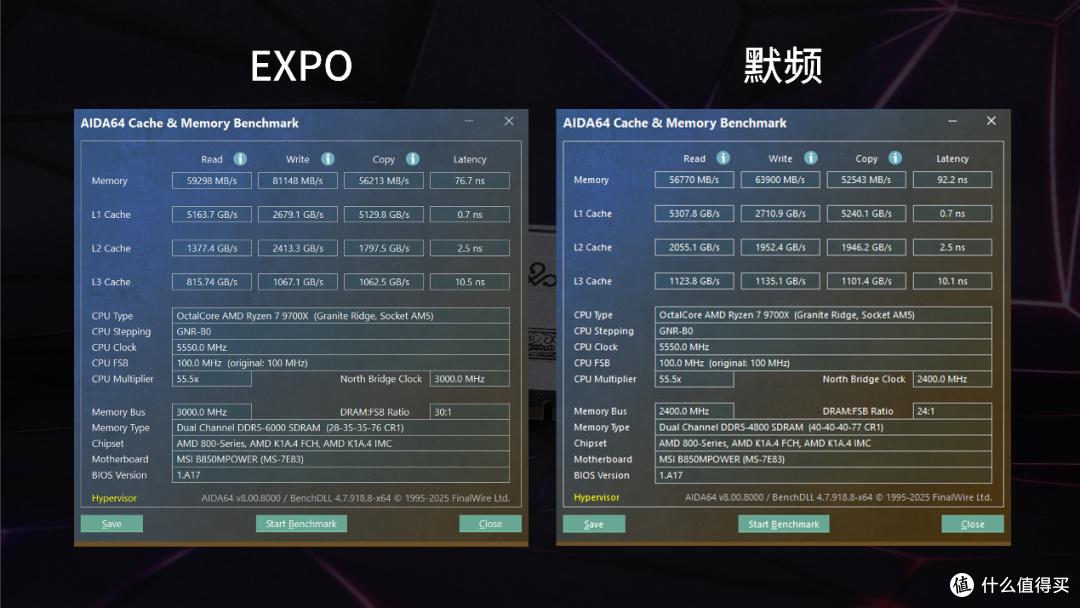The image size is (1080, 608).
Task: Click Write info icon in EXPO window
Action: pos(328,159)
